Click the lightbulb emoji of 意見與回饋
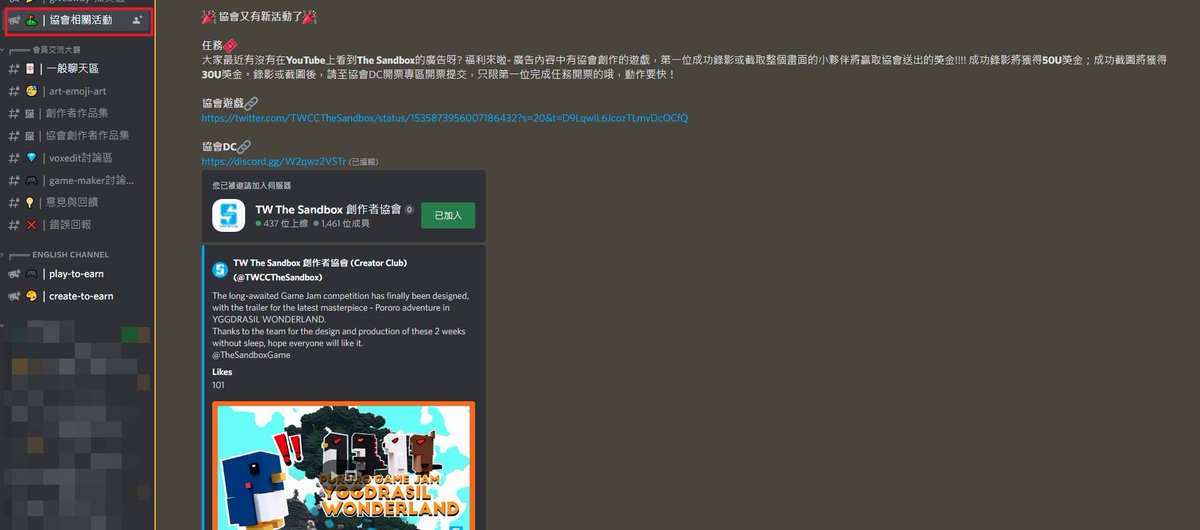The image size is (1200, 530). click(x=31, y=202)
